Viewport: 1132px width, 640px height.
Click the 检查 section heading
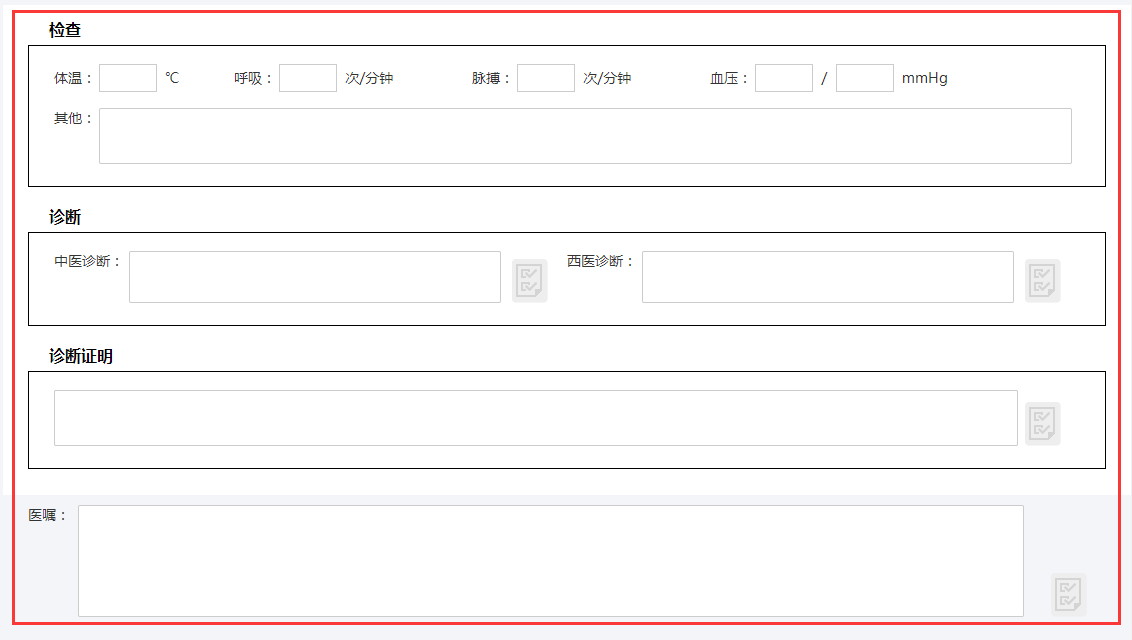click(x=65, y=30)
